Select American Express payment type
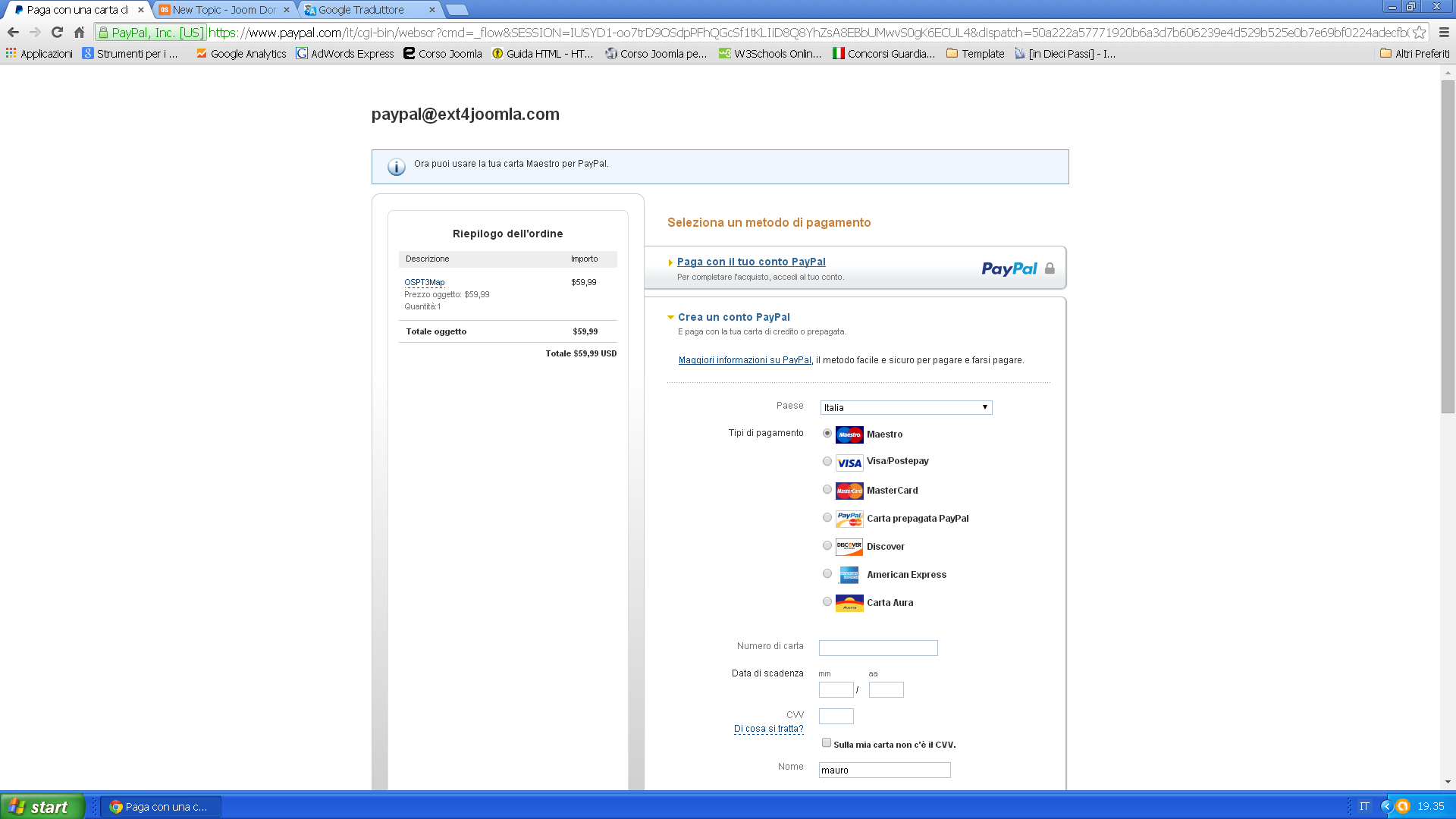This screenshot has width=1456, height=819. (827, 573)
